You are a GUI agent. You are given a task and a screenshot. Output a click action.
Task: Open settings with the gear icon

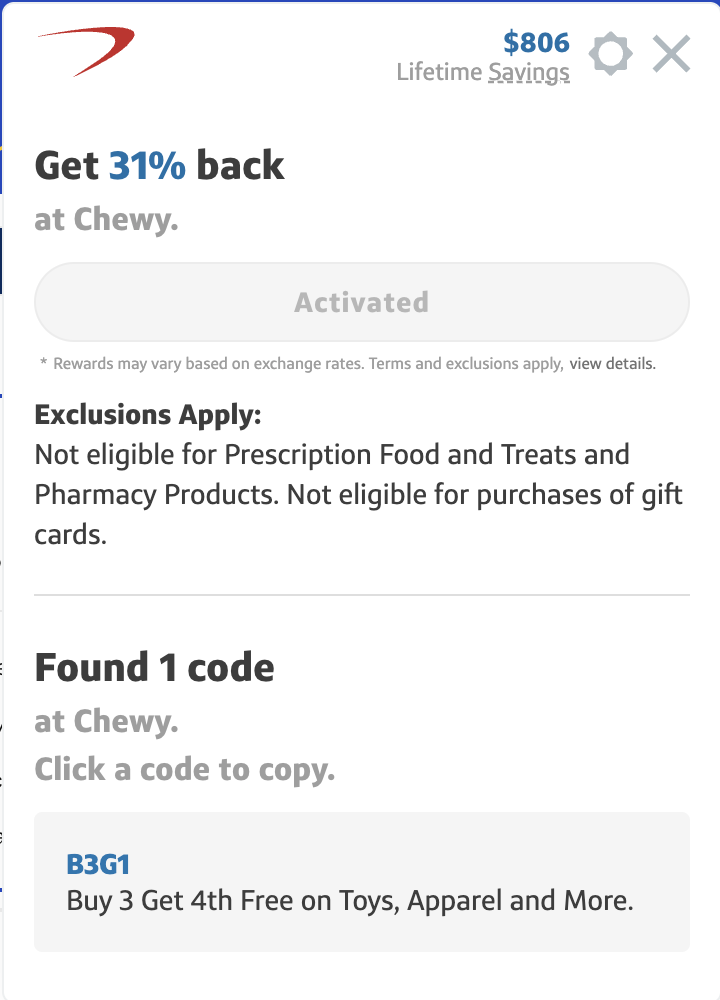click(x=610, y=54)
